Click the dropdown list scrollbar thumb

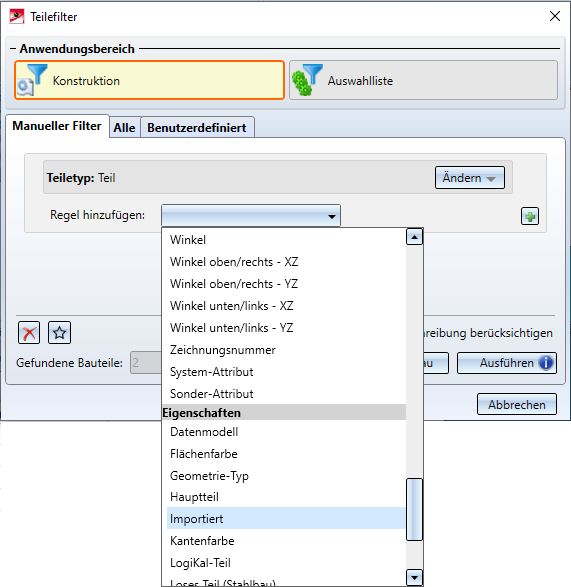[414, 510]
